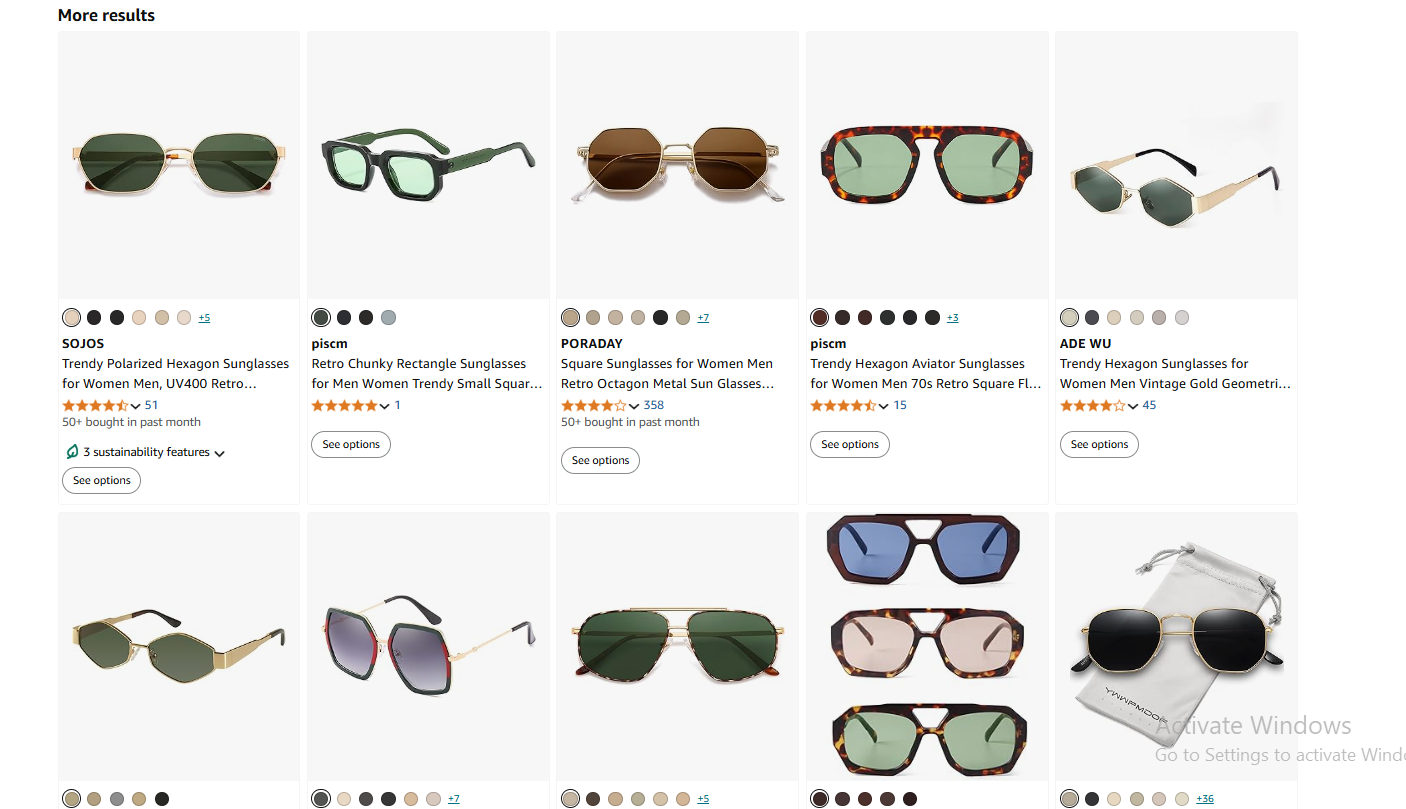View the black sunglasses with gray pouch image
The height and width of the screenshot is (809, 1406).
pyautogui.click(x=1176, y=646)
